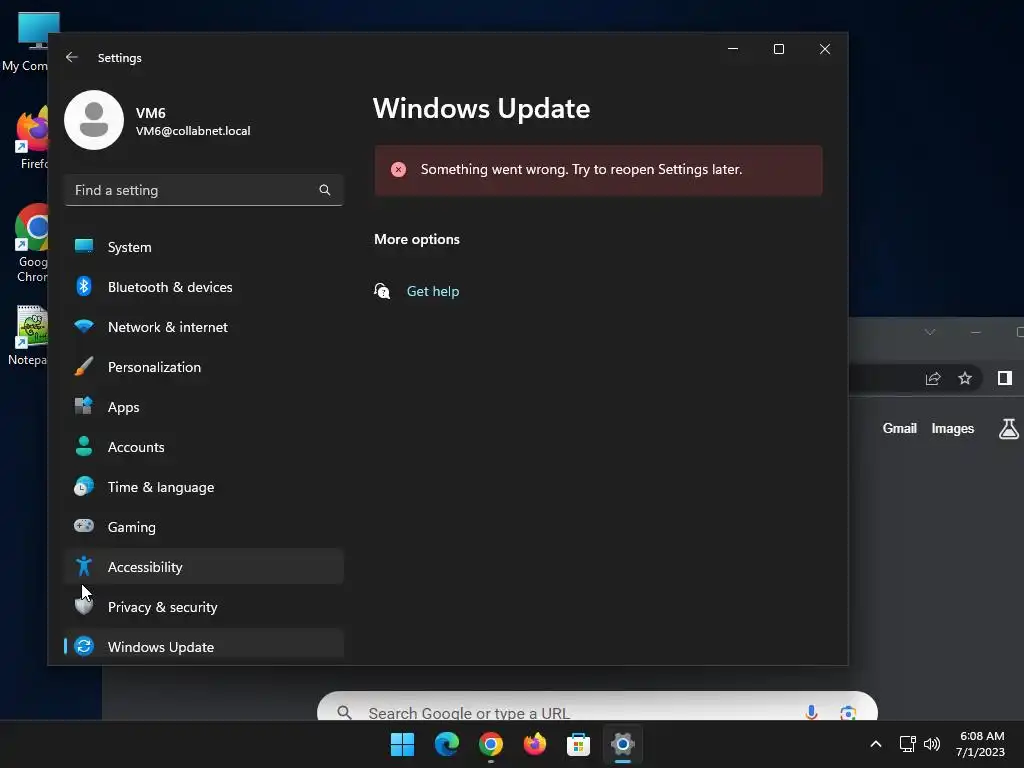Viewport: 1024px width, 768px height.
Task: Start voice search with microphone icon
Action: coord(811,712)
